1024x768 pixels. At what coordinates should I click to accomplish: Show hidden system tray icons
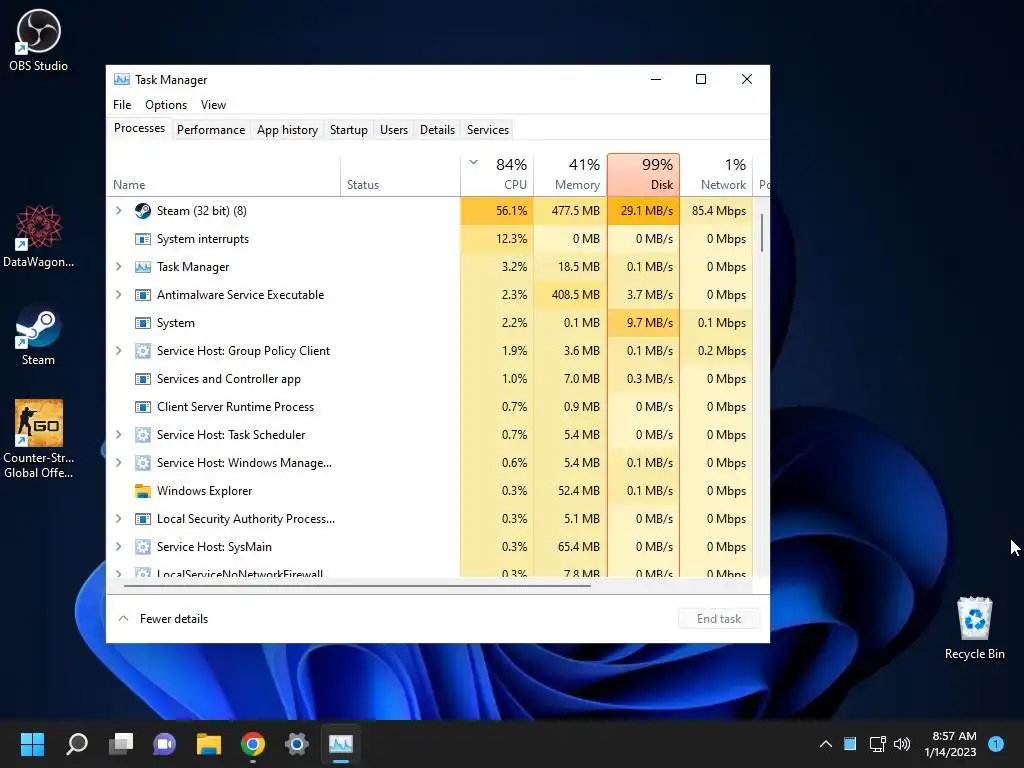825,744
